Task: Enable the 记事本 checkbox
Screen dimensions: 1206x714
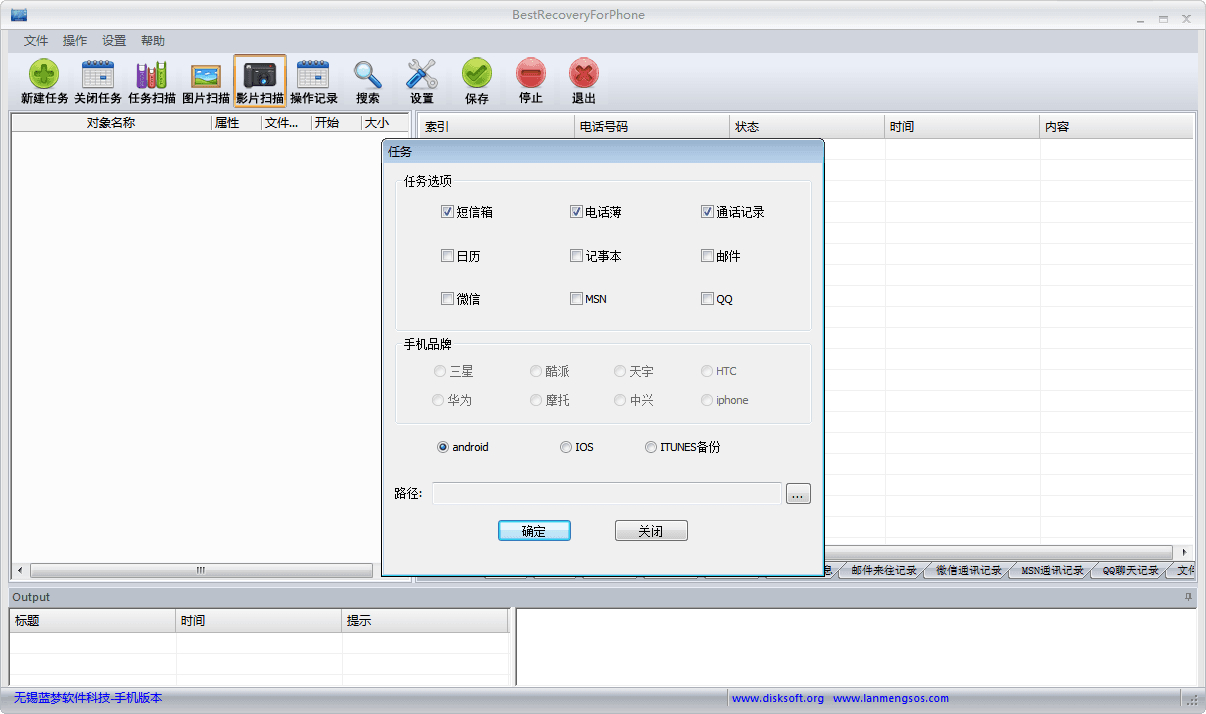Action: [x=576, y=256]
